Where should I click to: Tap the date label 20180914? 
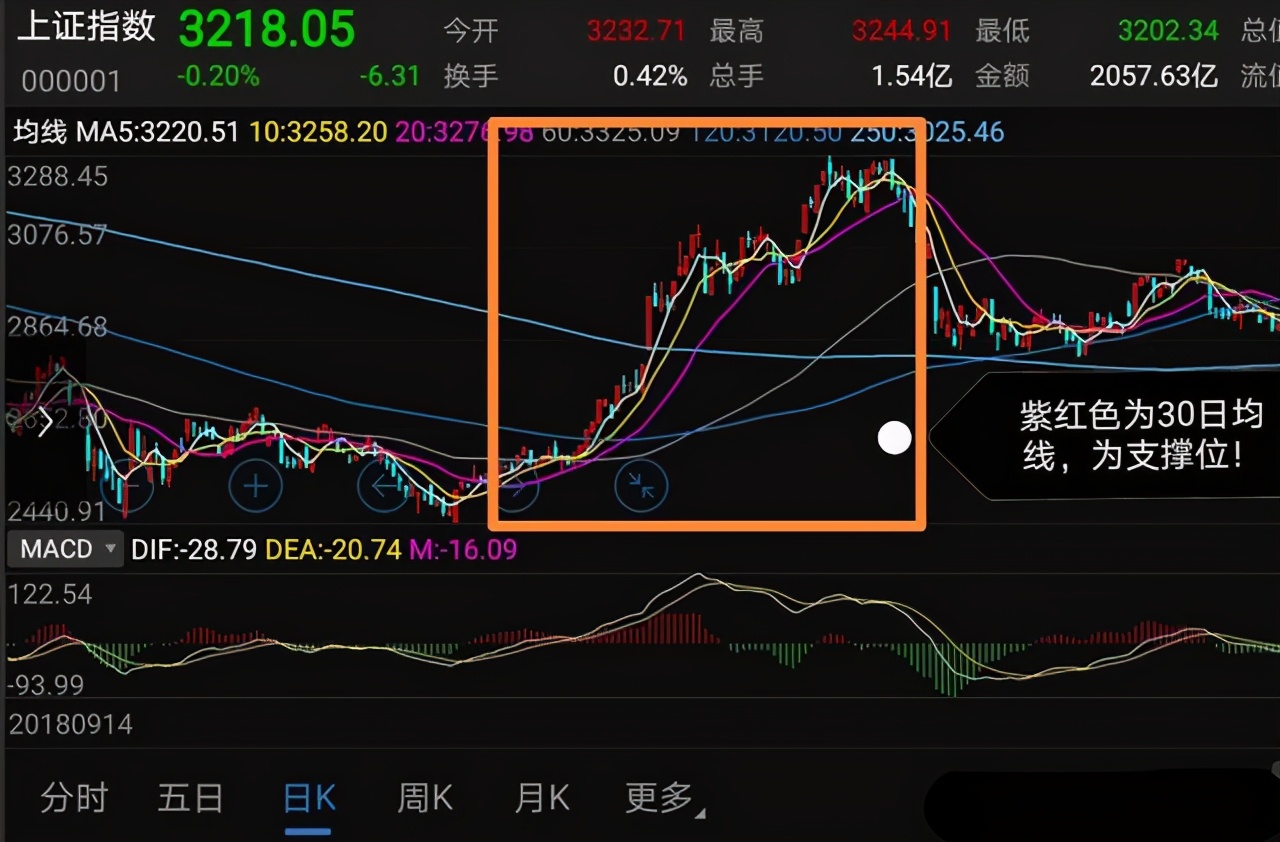click(x=71, y=724)
